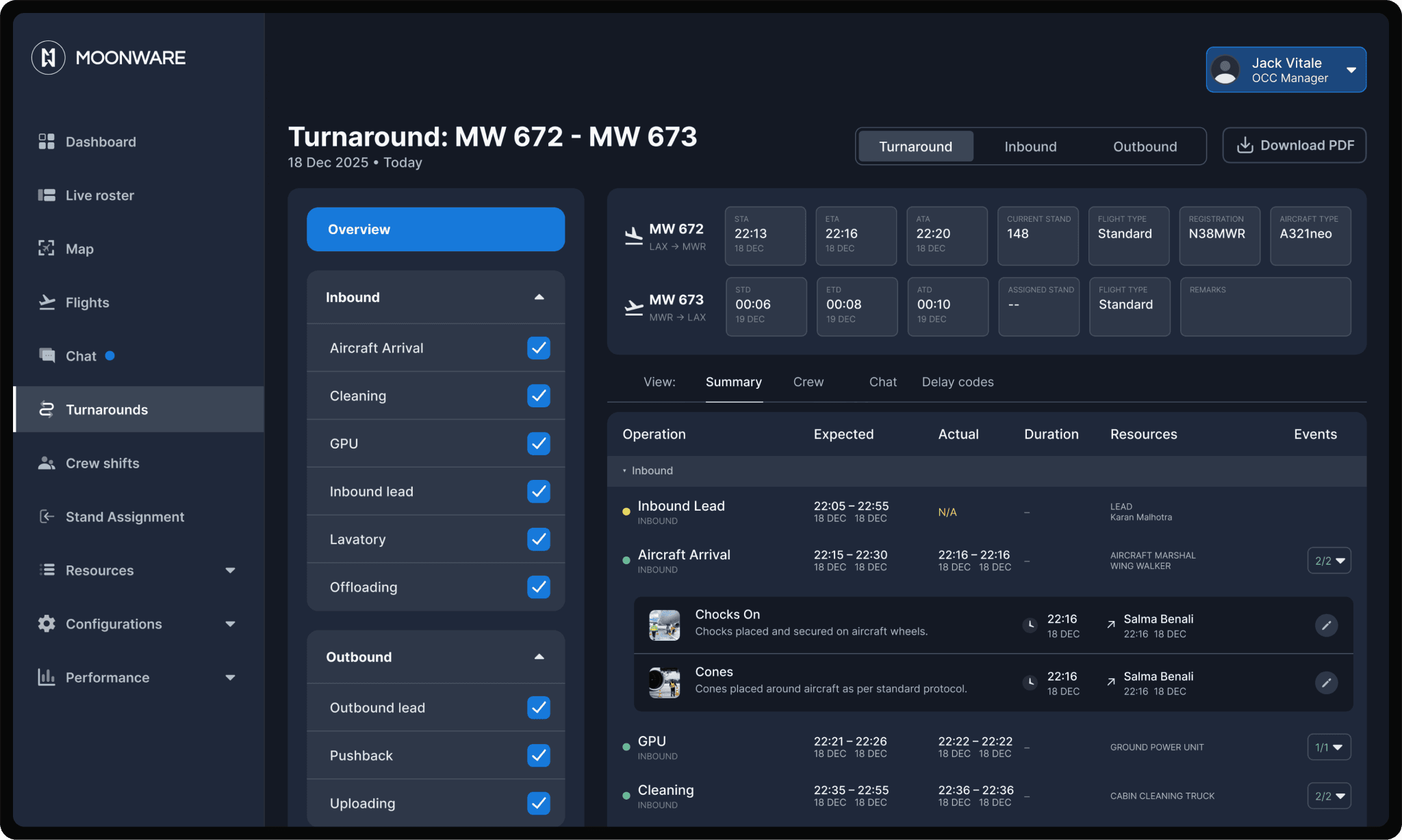Screen dimensions: 1402x840
Task: Click the Dashboard grid icon in sidebar
Action: coord(47,142)
